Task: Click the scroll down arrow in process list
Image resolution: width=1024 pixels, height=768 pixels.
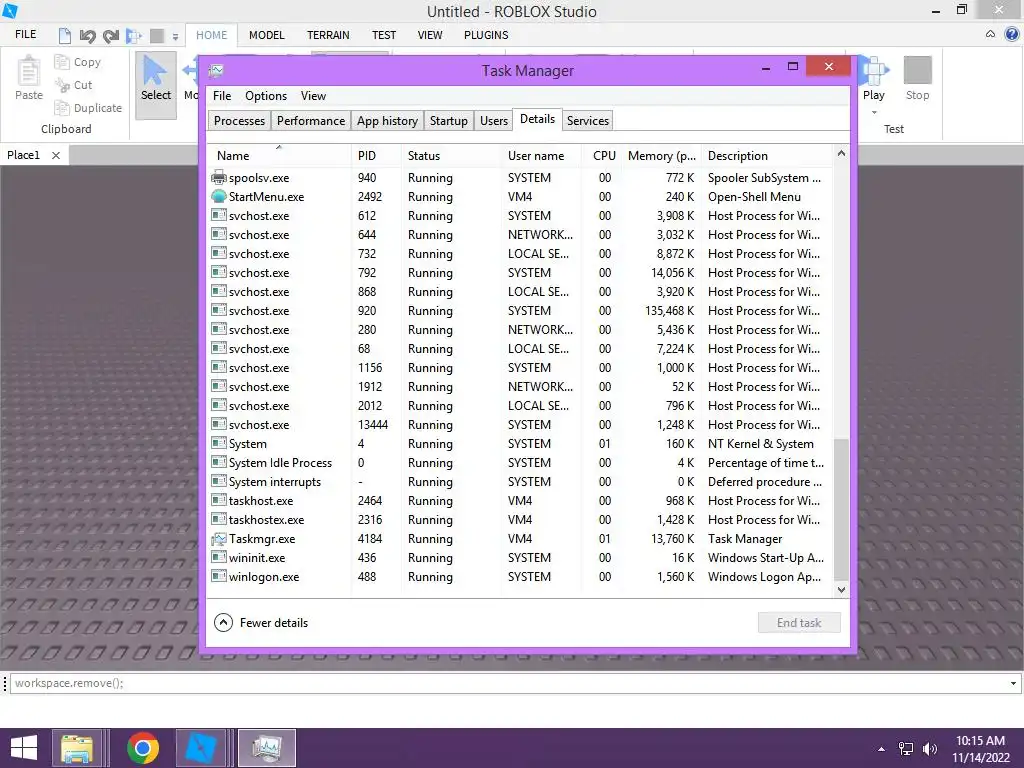Action: point(841,590)
